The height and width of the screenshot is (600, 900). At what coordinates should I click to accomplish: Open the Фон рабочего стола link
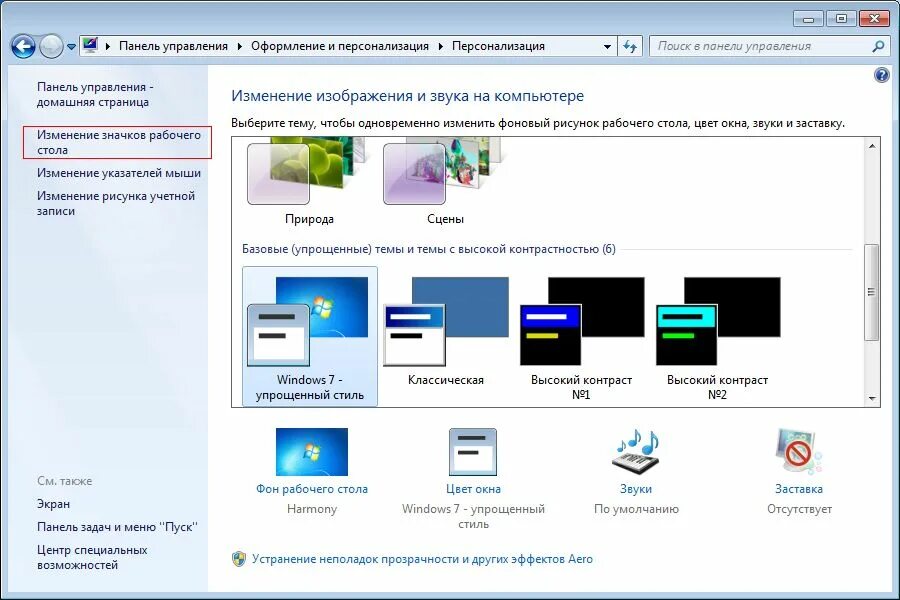coord(312,489)
